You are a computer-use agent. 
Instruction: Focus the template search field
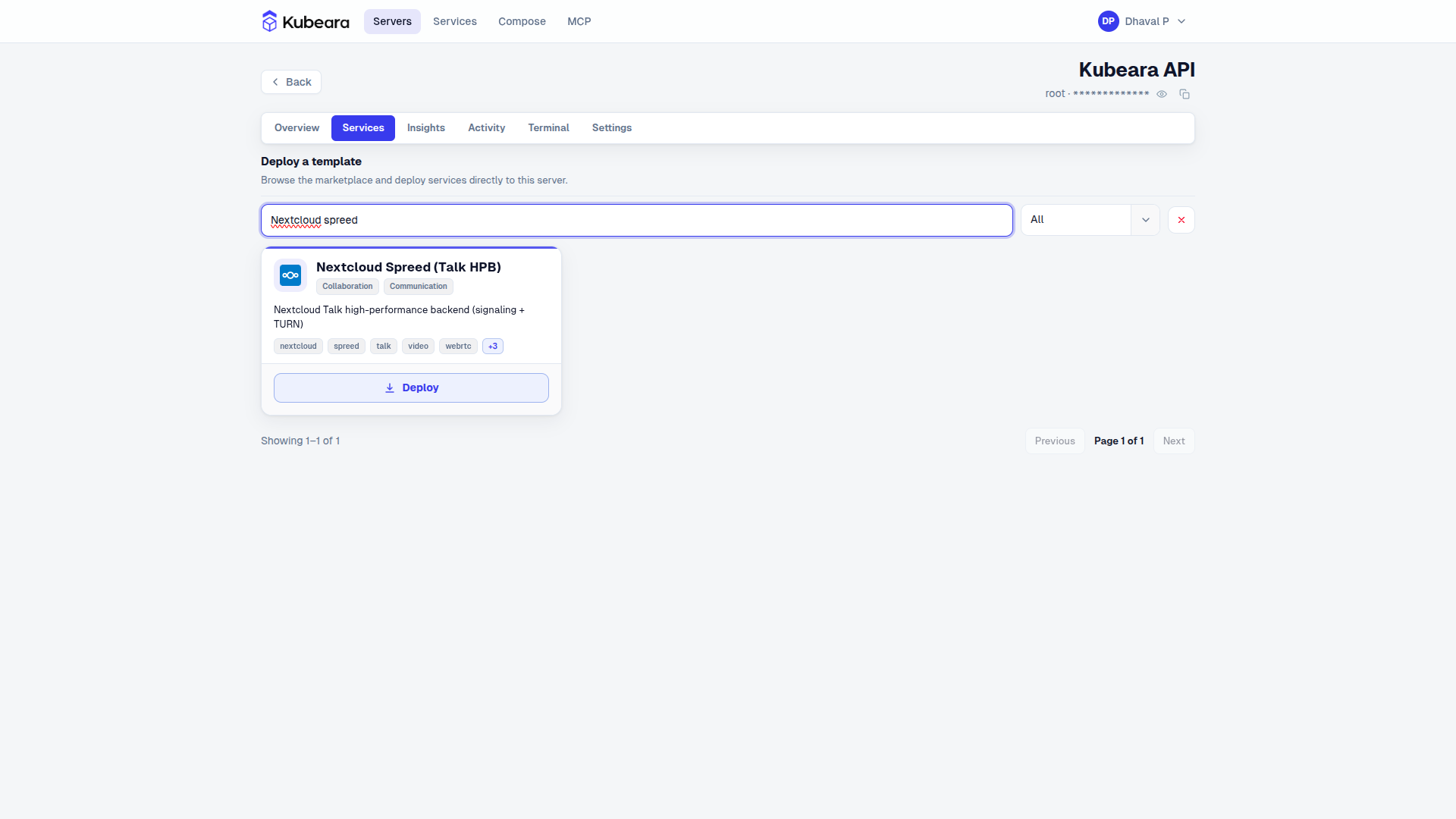click(x=637, y=220)
